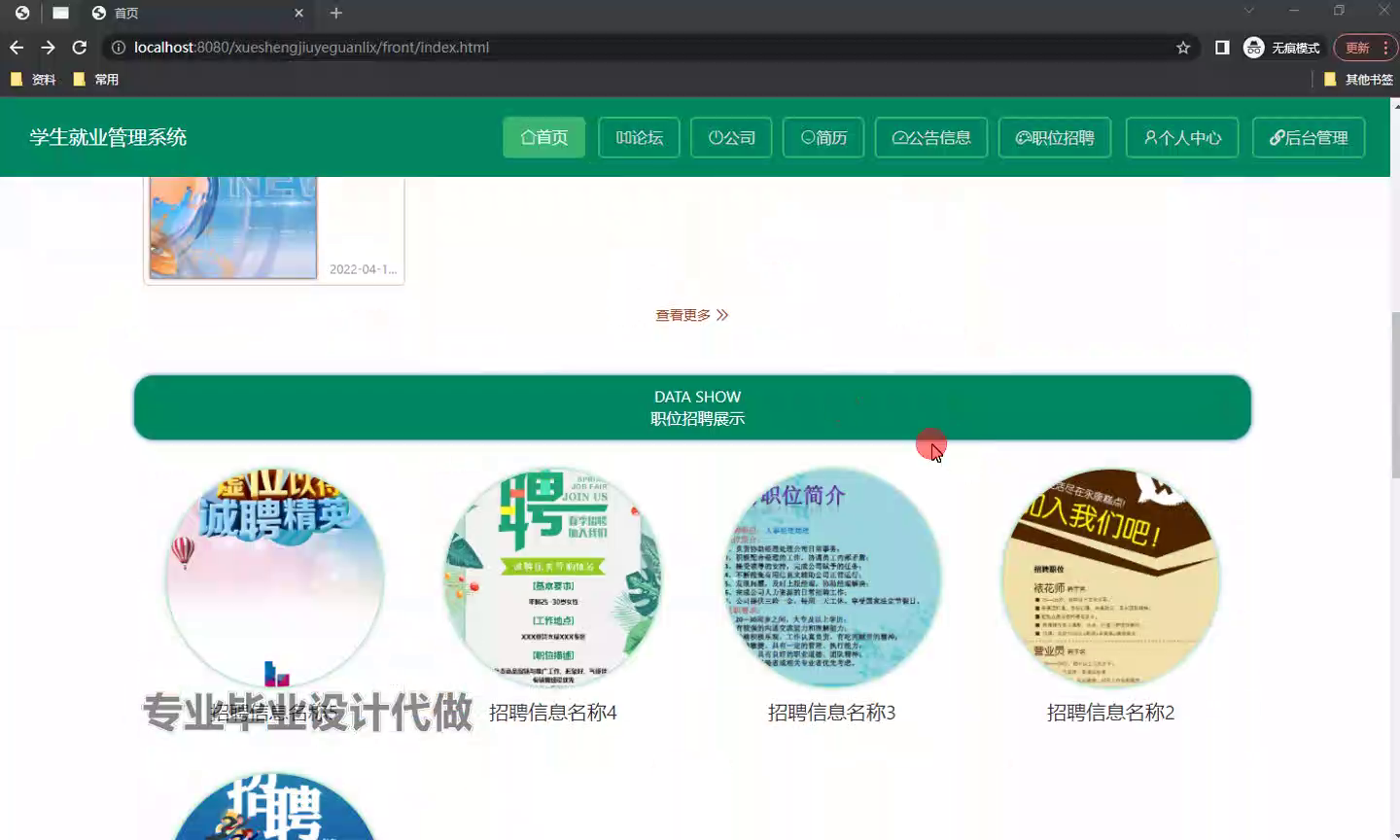Image resolution: width=1400 pixels, height=840 pixels.
Task: Open the blue 招聘 circular image at bottom
Action: tap(274, 807)
